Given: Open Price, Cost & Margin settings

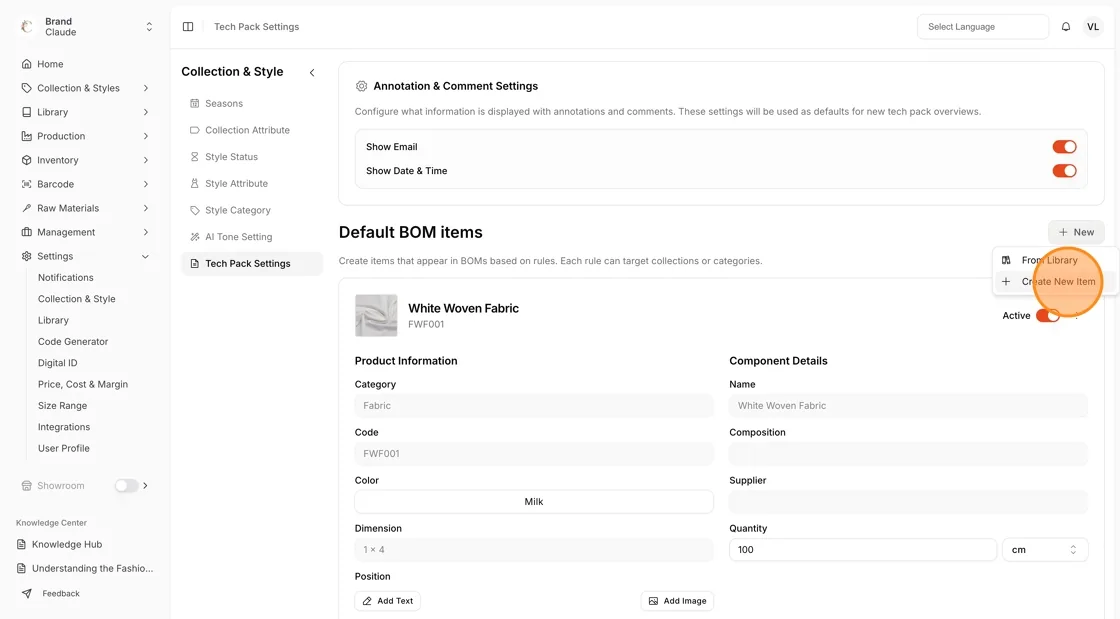Looking at the screenshot, I should pos(83,384).
